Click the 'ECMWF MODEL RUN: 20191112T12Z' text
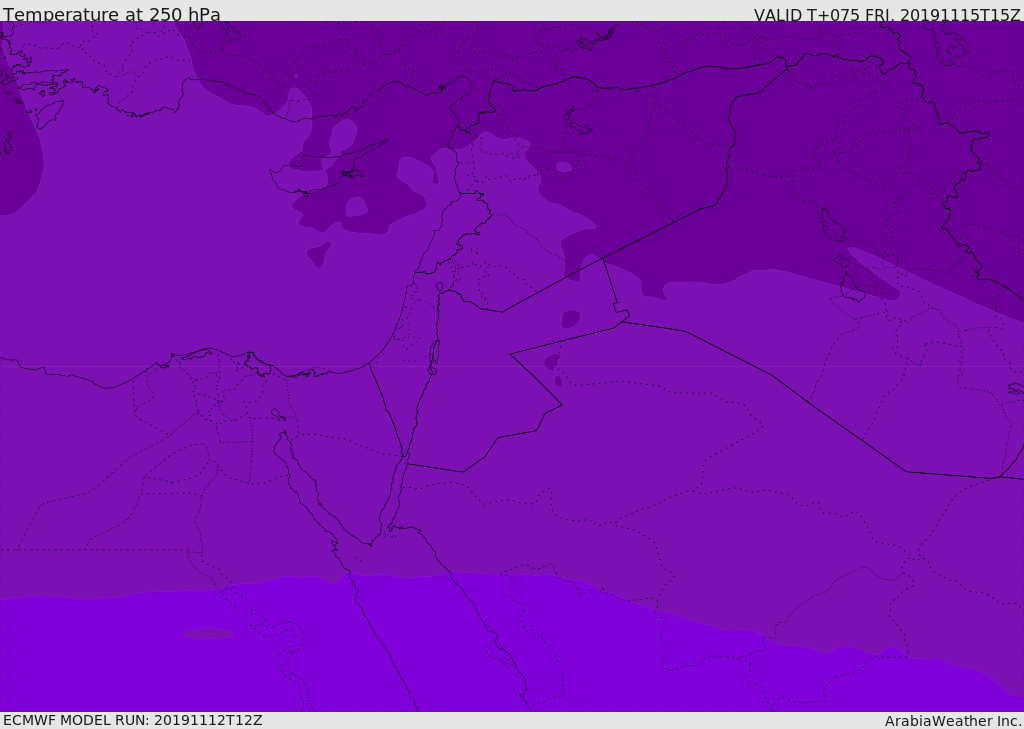This screenshot has width=1024, height=729. [x=133, y=720]
